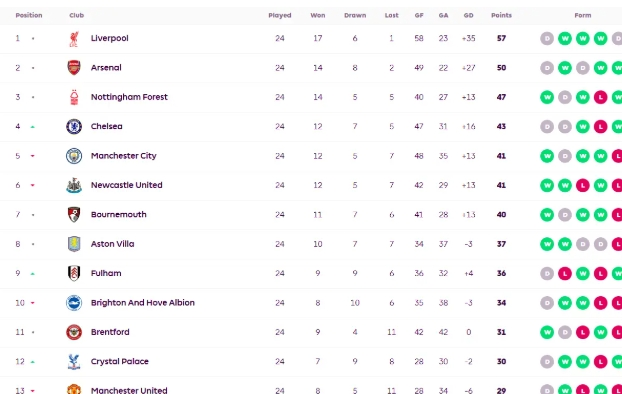Sort table by Points column header
622x394 pixels.
[501, 15]
